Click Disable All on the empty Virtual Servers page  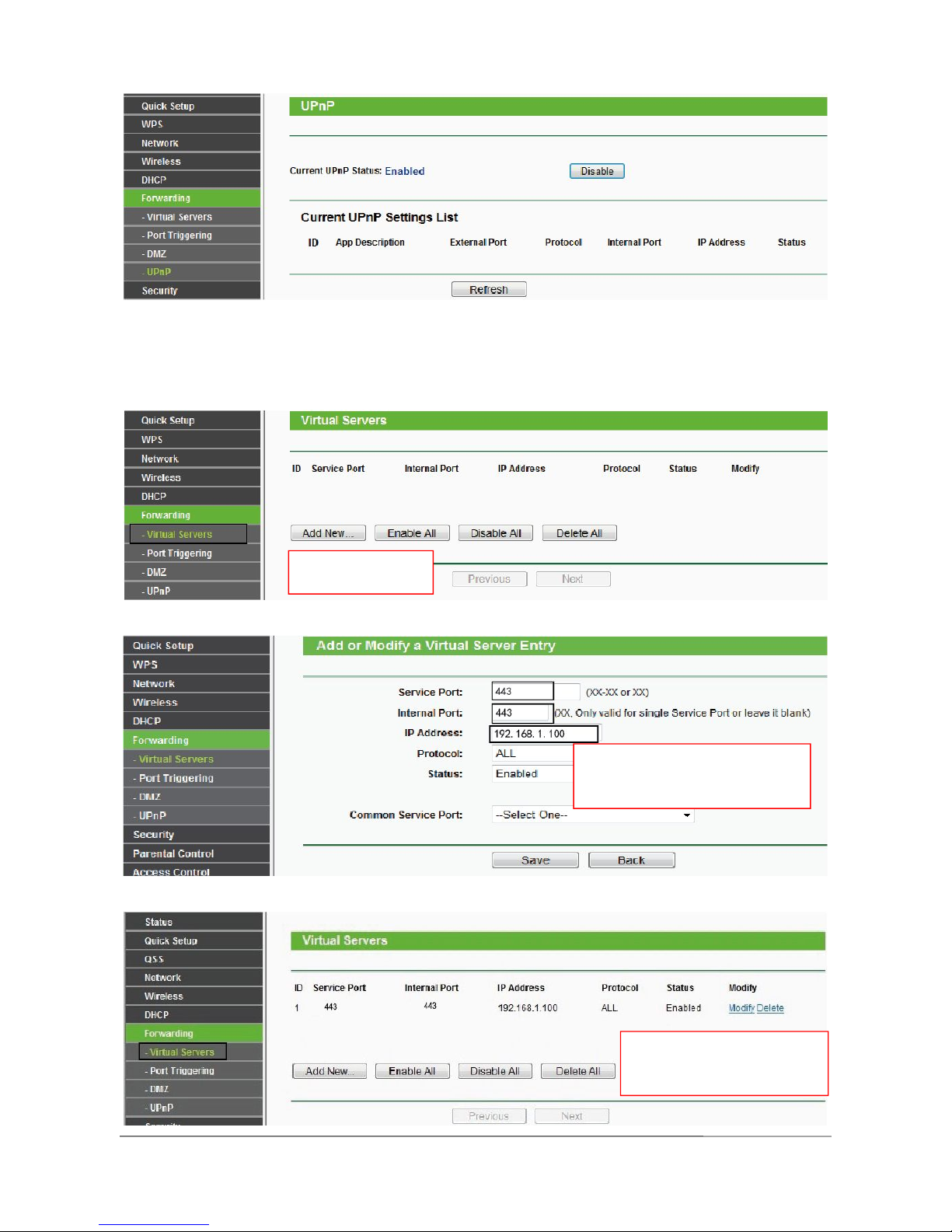click(x=496, y=533)
